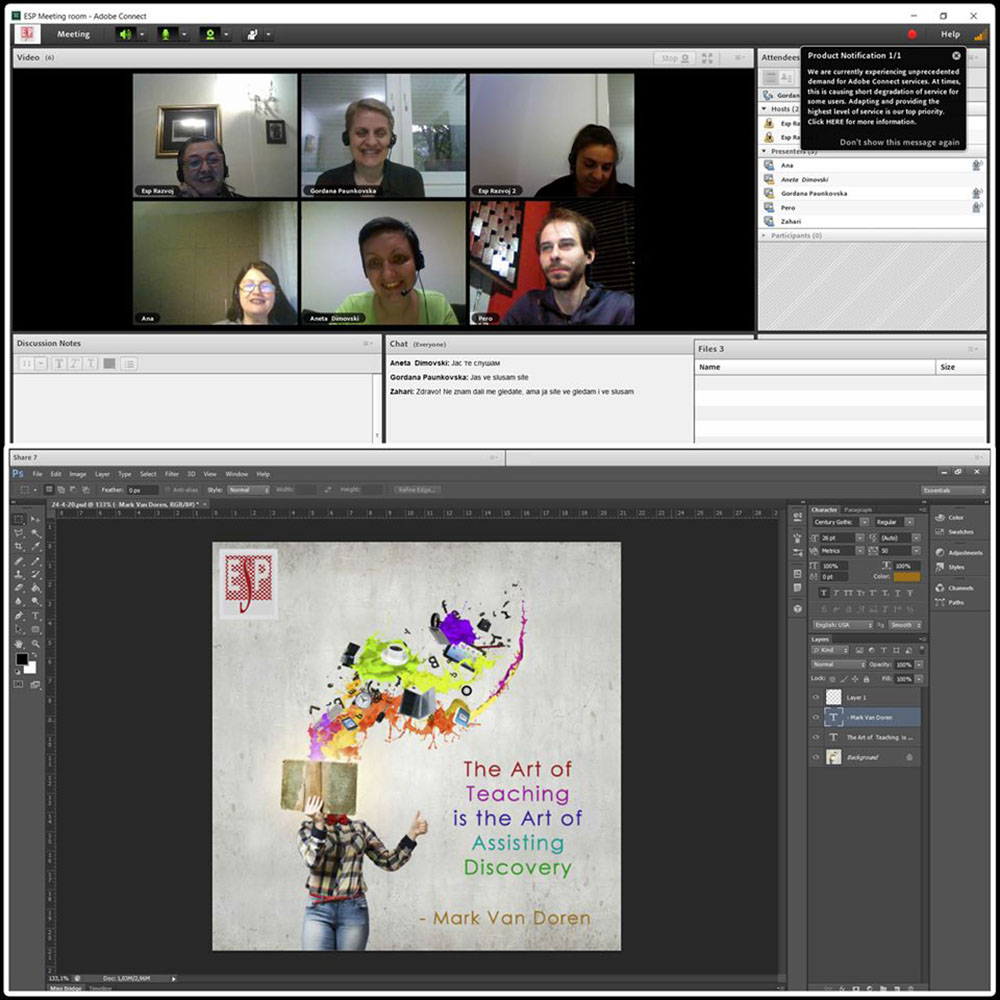Image resolution: width=1000 pixels, height=1000 pixels.
Task: Select the Blur tool
Action: [19, 602]
